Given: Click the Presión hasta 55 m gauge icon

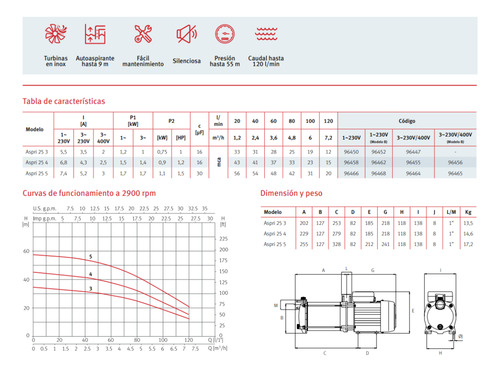Looking at the screenshot, I should pos(225,34).
